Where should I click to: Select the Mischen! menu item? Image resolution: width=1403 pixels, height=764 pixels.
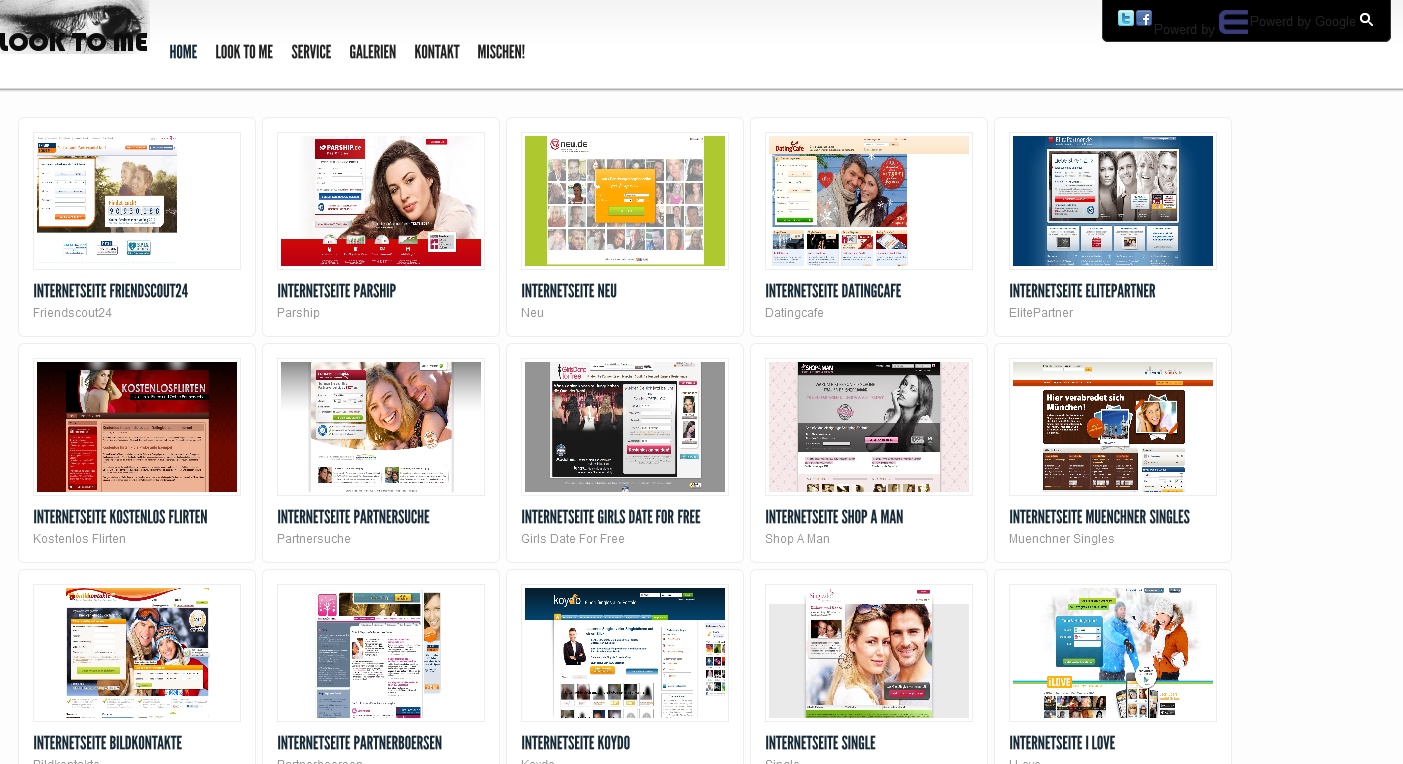click(x=501, y=52)
